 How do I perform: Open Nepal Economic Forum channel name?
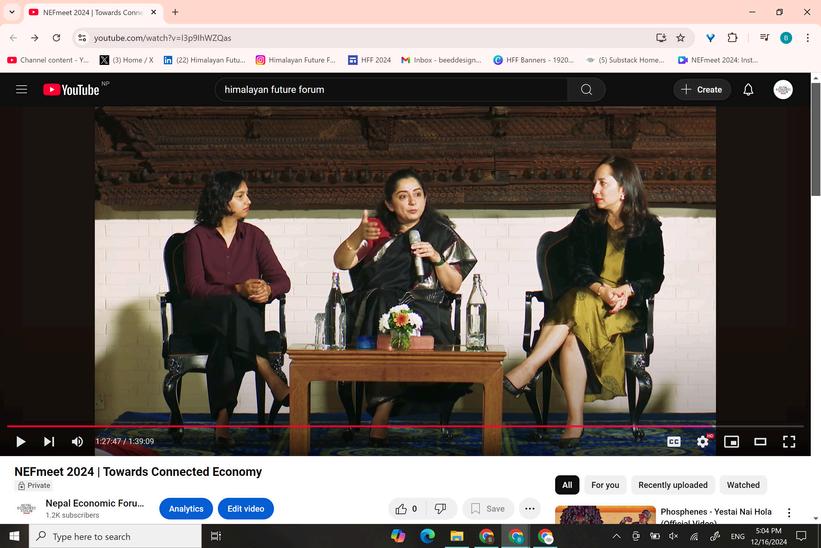point(94,503)
